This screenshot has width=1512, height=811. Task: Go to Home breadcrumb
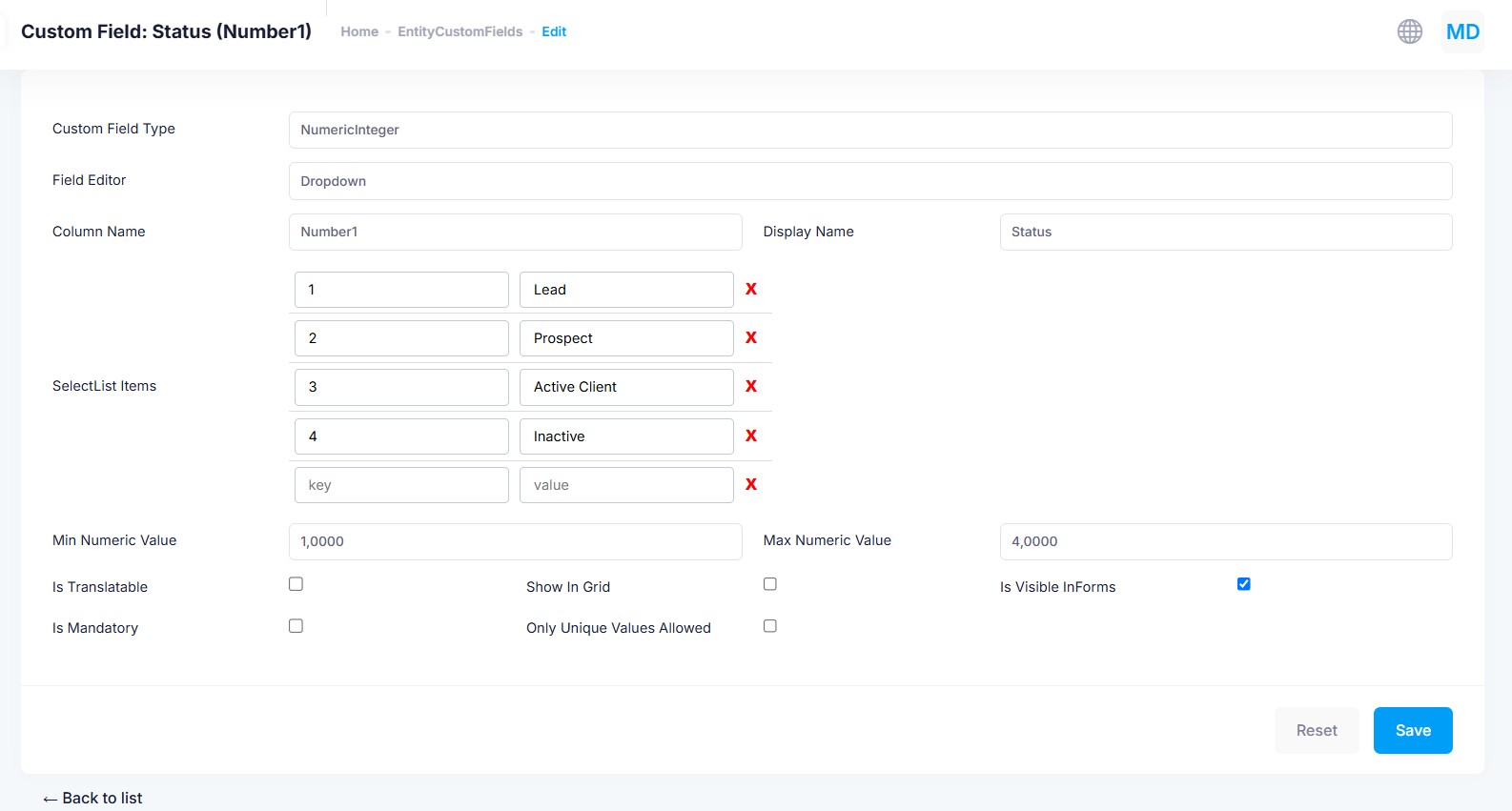pyautogui.click(x=359, y=31)
